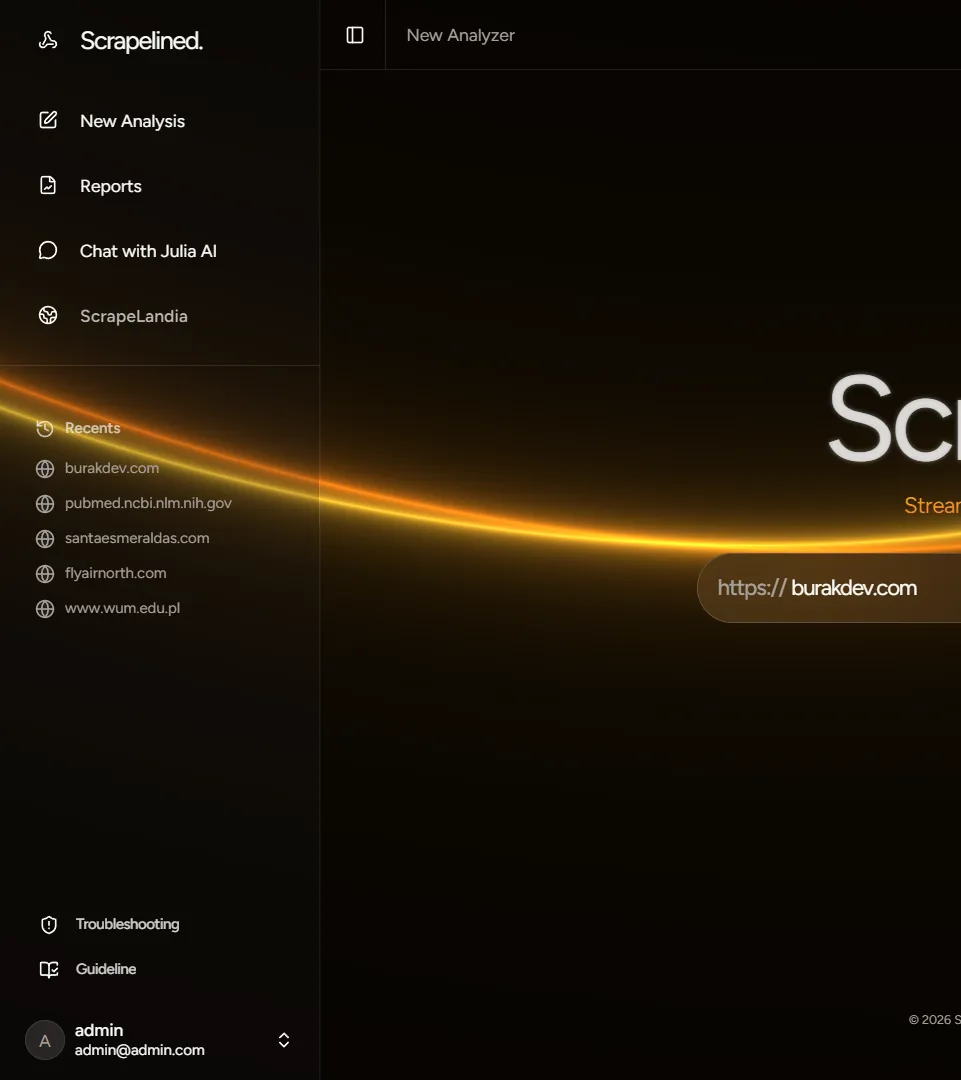The image size is (961, 1080).
Task: Click the admin@admin.com email text
Action: (140, 1050)
